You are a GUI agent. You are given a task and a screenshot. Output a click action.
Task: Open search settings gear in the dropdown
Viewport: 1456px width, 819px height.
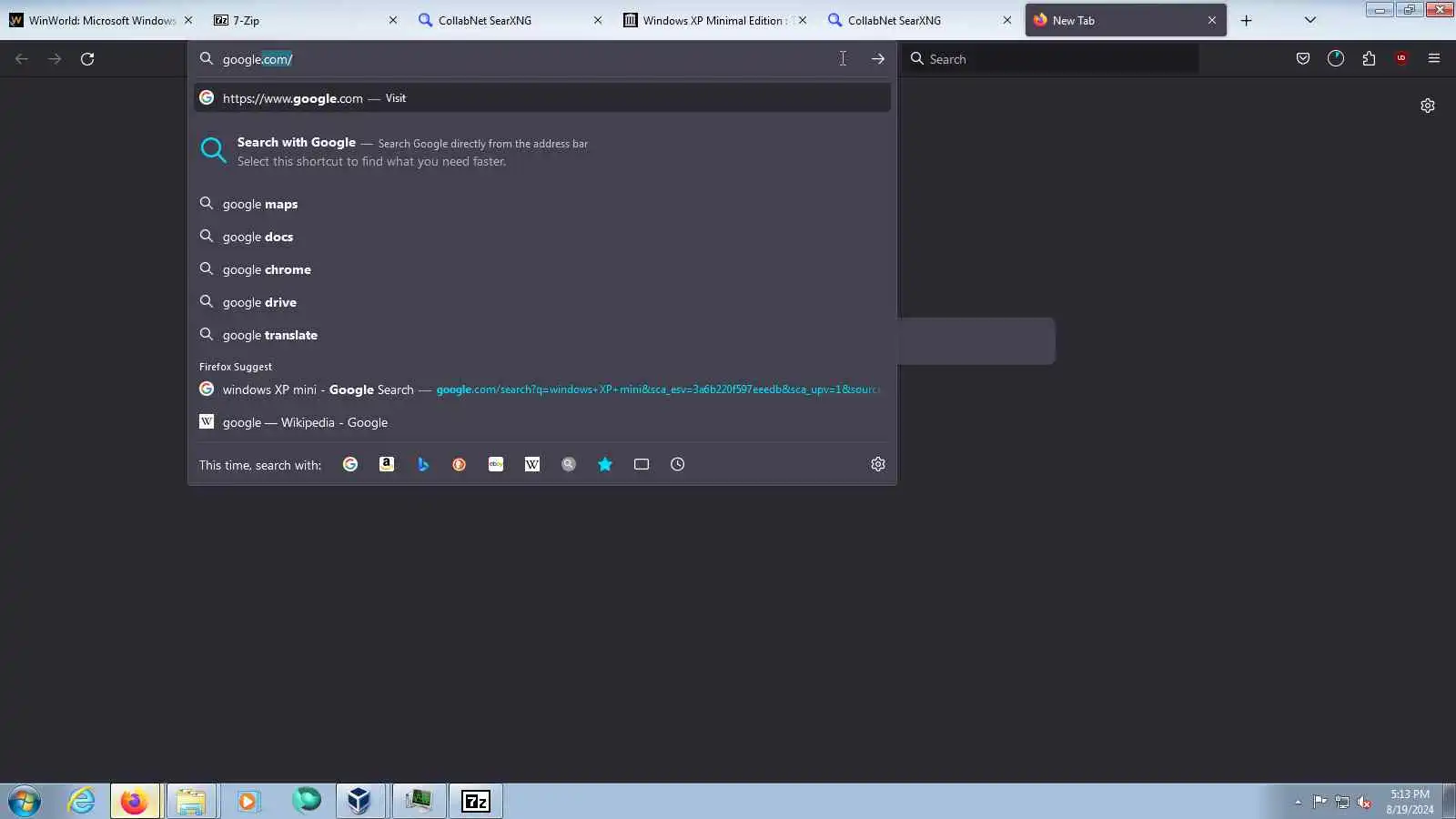point(878,464)
